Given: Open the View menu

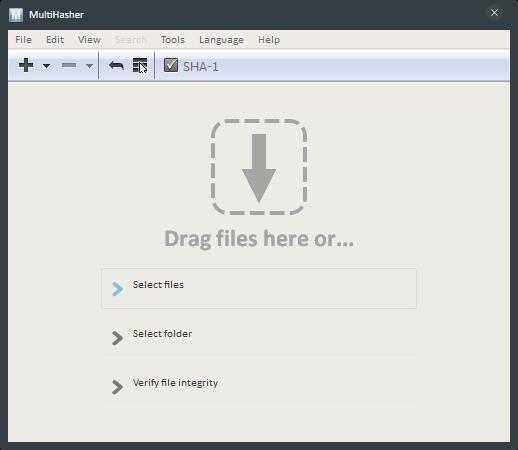Looking at the screenshot, I should pos(89,40).
